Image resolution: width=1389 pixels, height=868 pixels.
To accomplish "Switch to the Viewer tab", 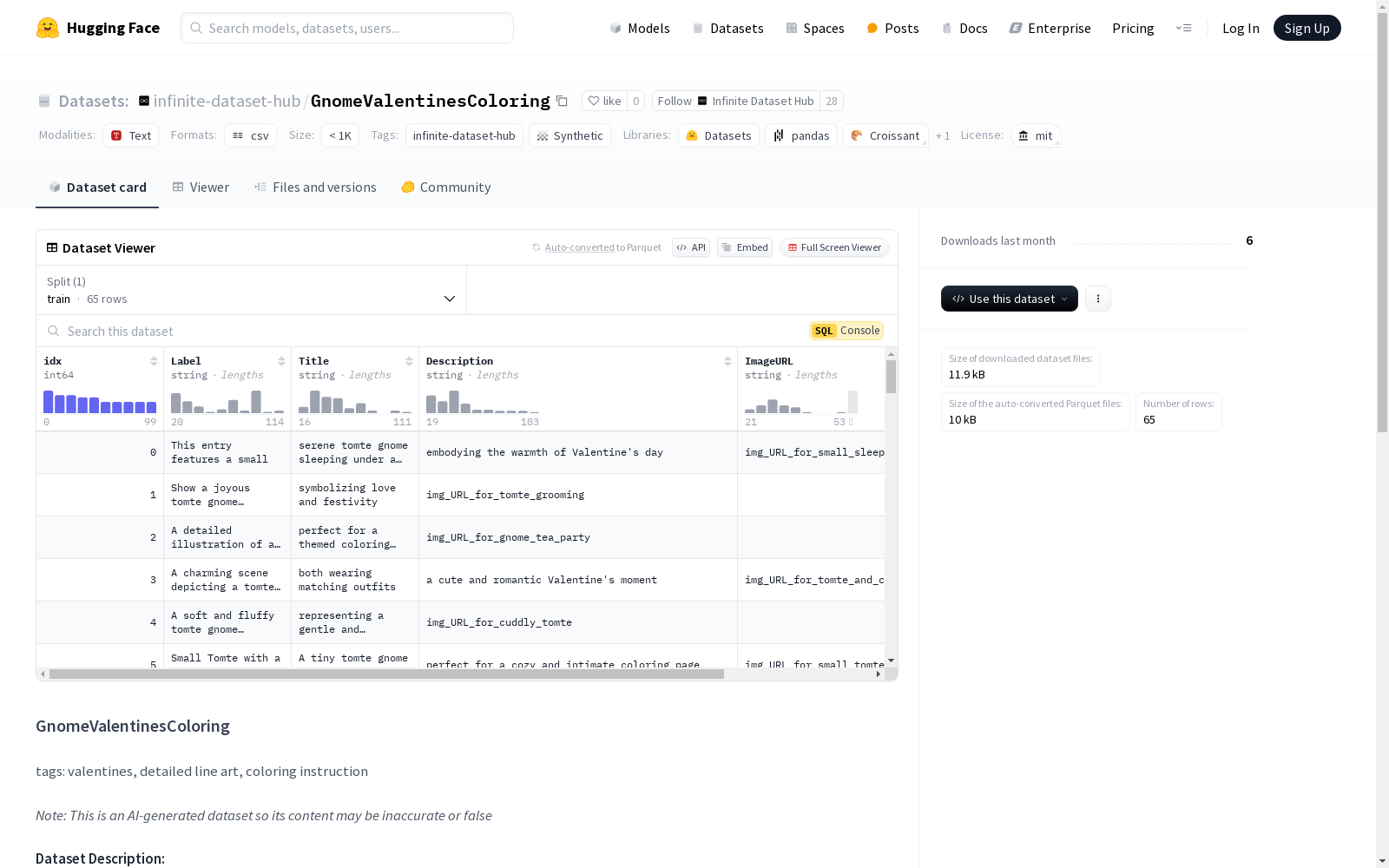I will tap(201, 187).
